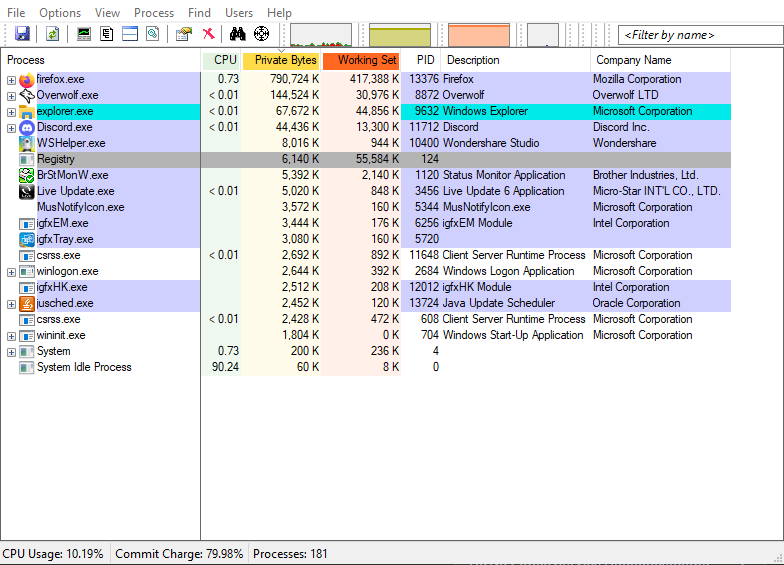Viewport: 784px width, 565px height.
Task: Sort by the Process column header
Action: tap(100, 60)
